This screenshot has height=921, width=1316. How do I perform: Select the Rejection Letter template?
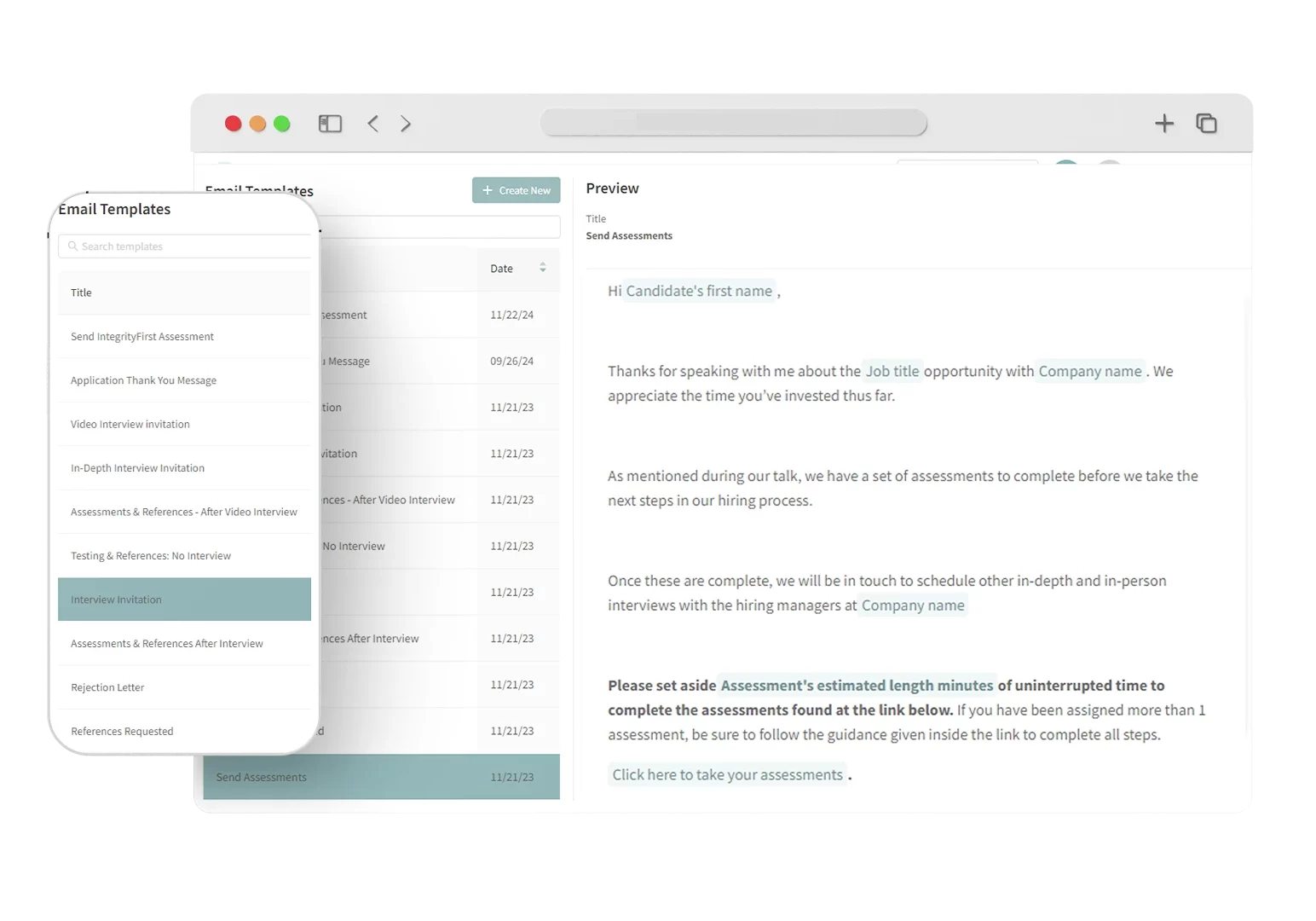(107, 687)
